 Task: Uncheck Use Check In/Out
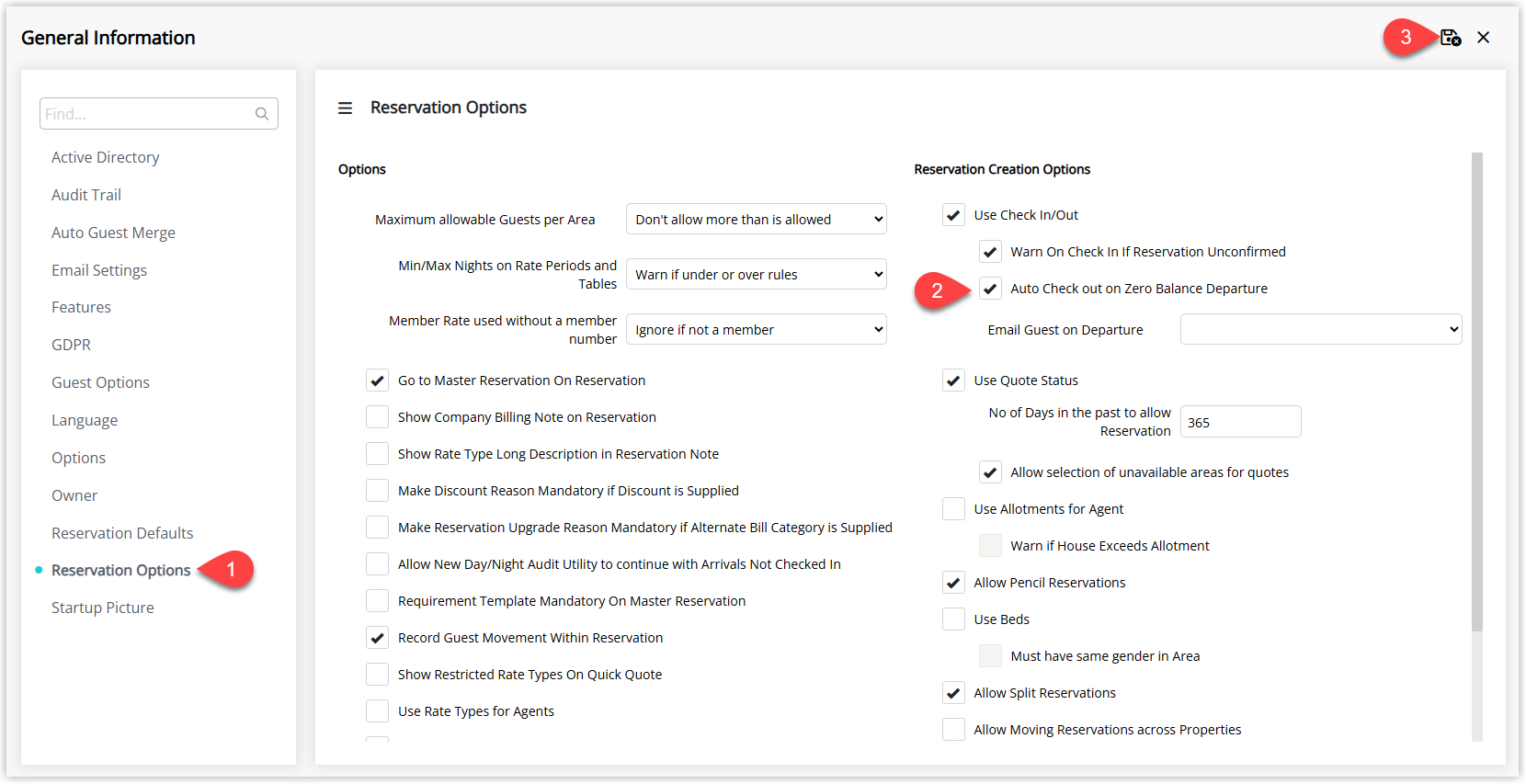[953, 215]
